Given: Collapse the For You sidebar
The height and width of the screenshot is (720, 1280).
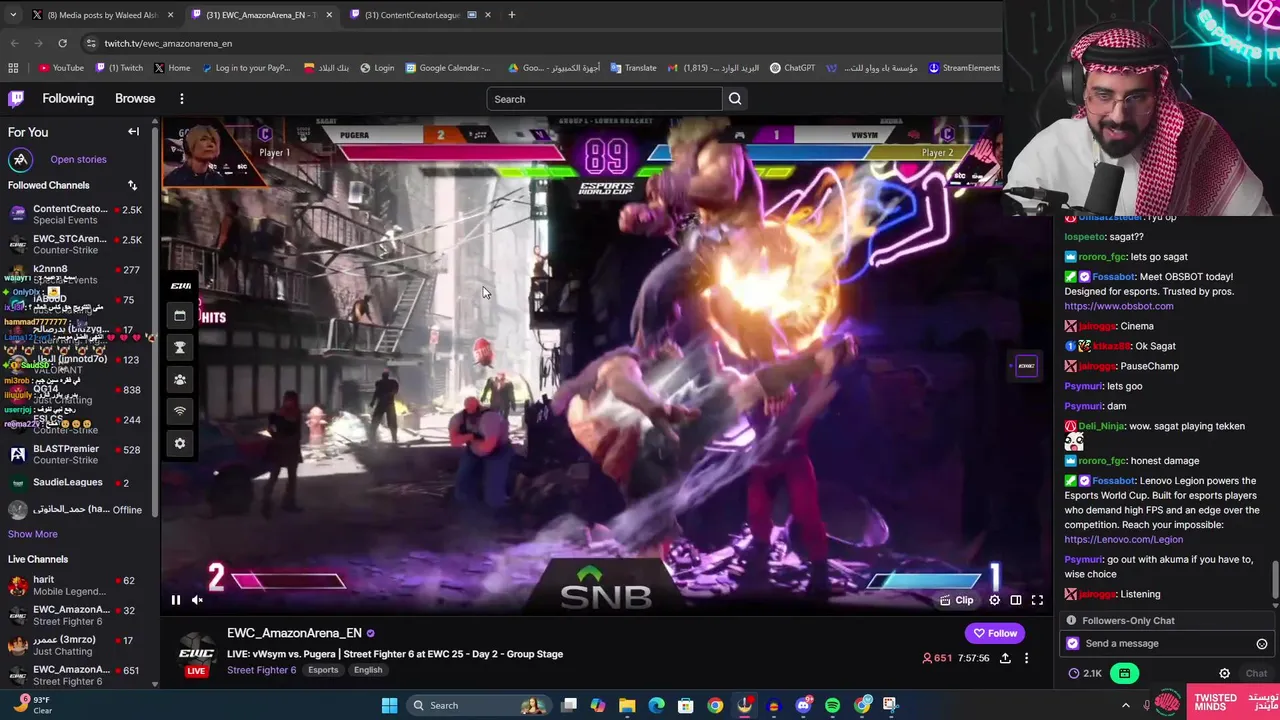Looking at the screenshot, I should click(x=133, y=132).
